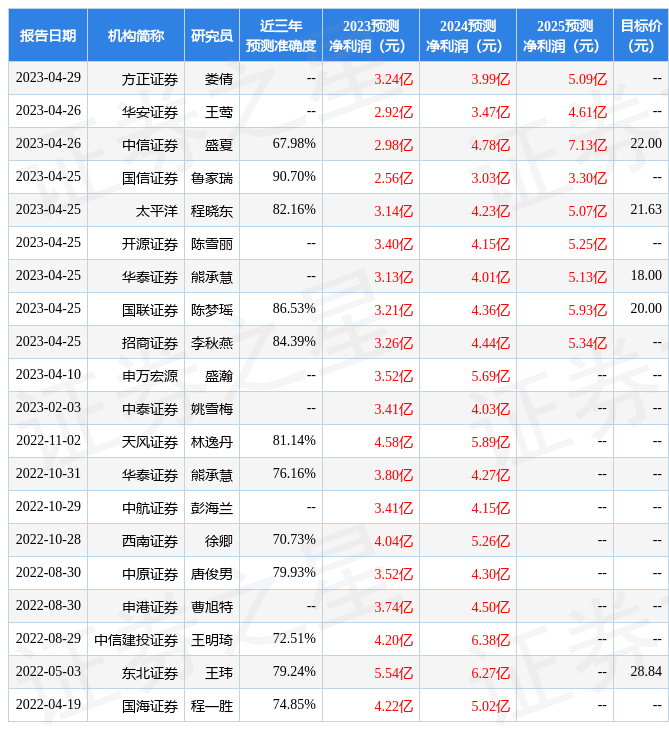Click the 2025预测净利润 column header
Viewport: 669px width, 730px height.
click(x=565, y=35)
